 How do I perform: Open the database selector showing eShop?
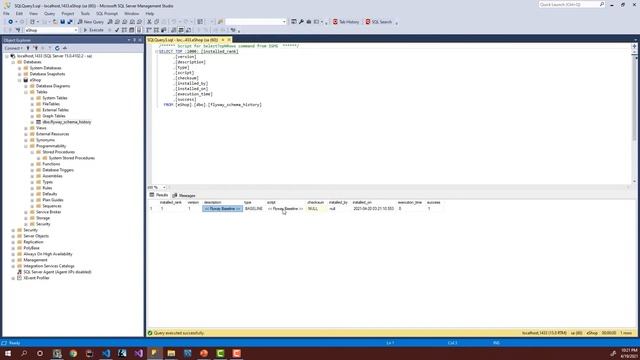51,30
